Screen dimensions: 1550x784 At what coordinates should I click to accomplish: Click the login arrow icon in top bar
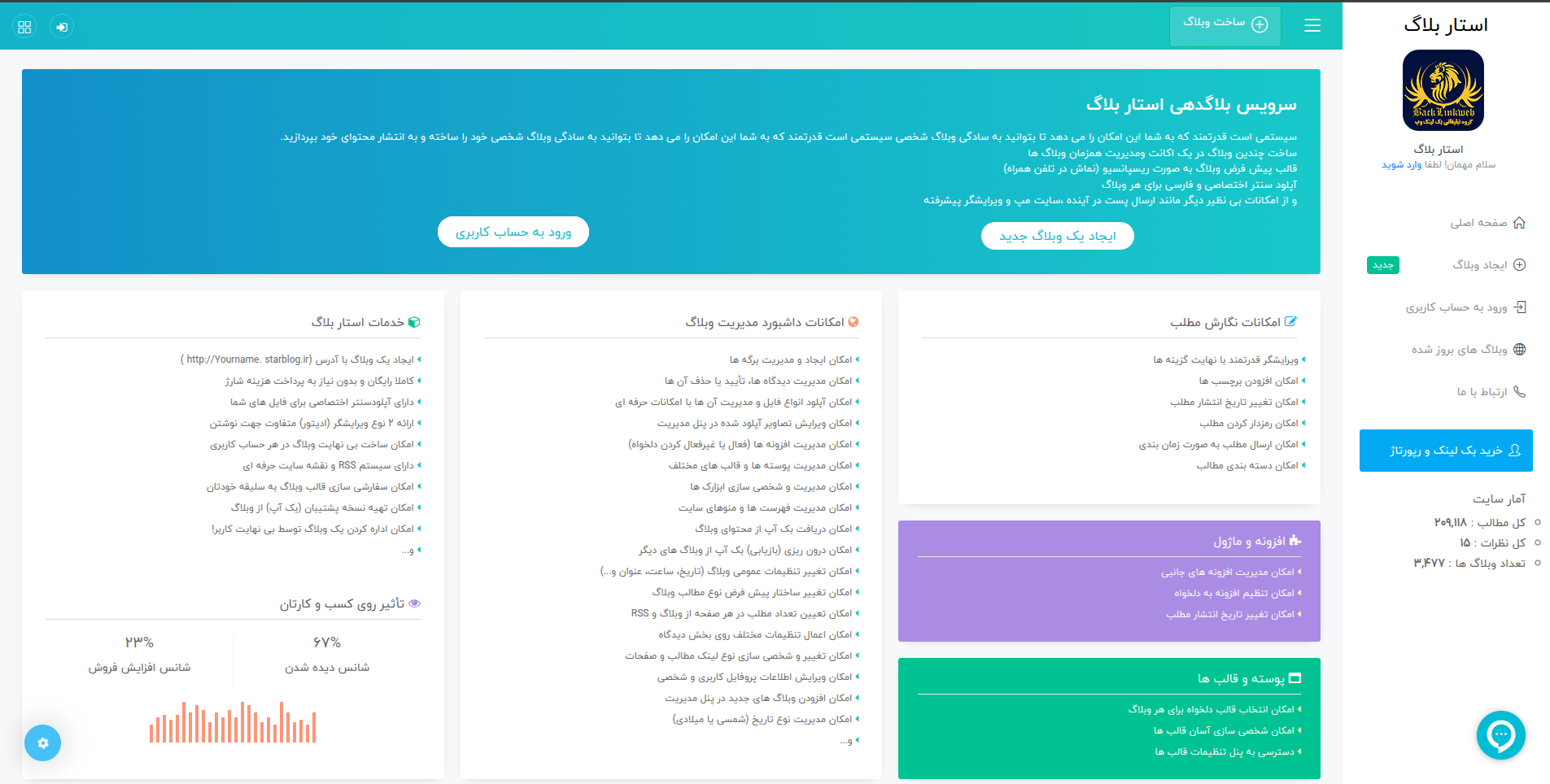tap(62, 27)
